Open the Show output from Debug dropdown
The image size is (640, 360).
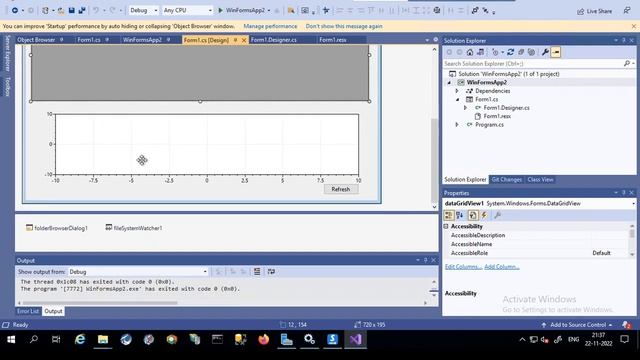138,272
